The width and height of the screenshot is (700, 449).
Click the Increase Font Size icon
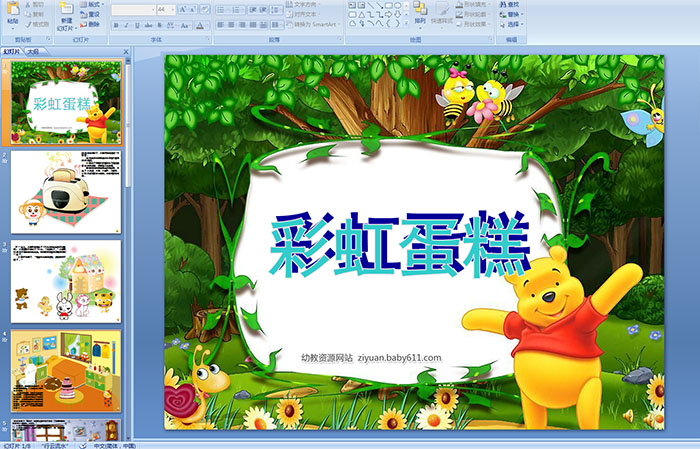click(181, 9)
